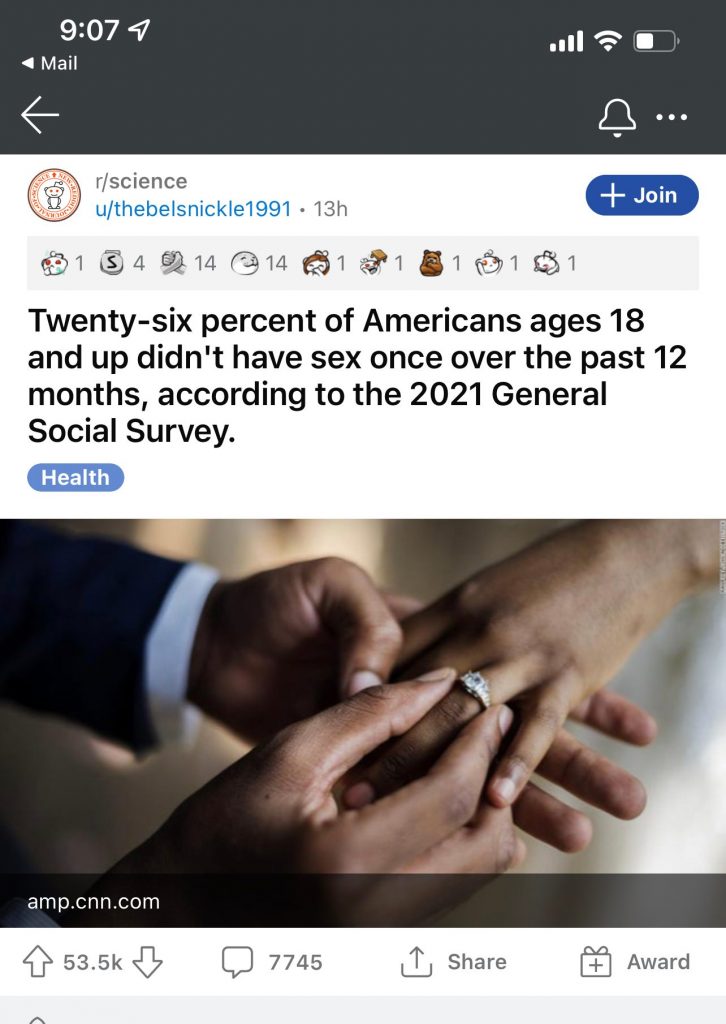Tap the Award gift icon
Screen dimensions: 726x1024
coord(595,962)
